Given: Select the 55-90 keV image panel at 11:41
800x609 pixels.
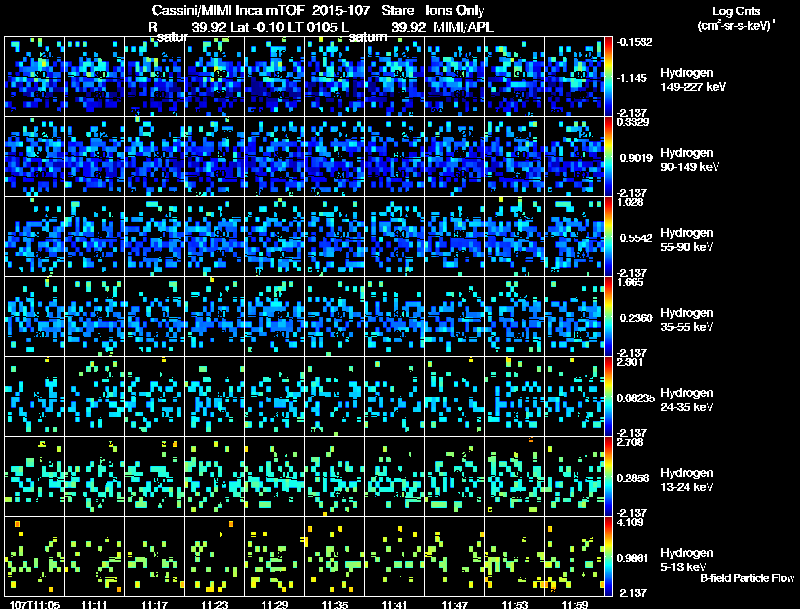Looking at the screenshot, I should [394, 237].
